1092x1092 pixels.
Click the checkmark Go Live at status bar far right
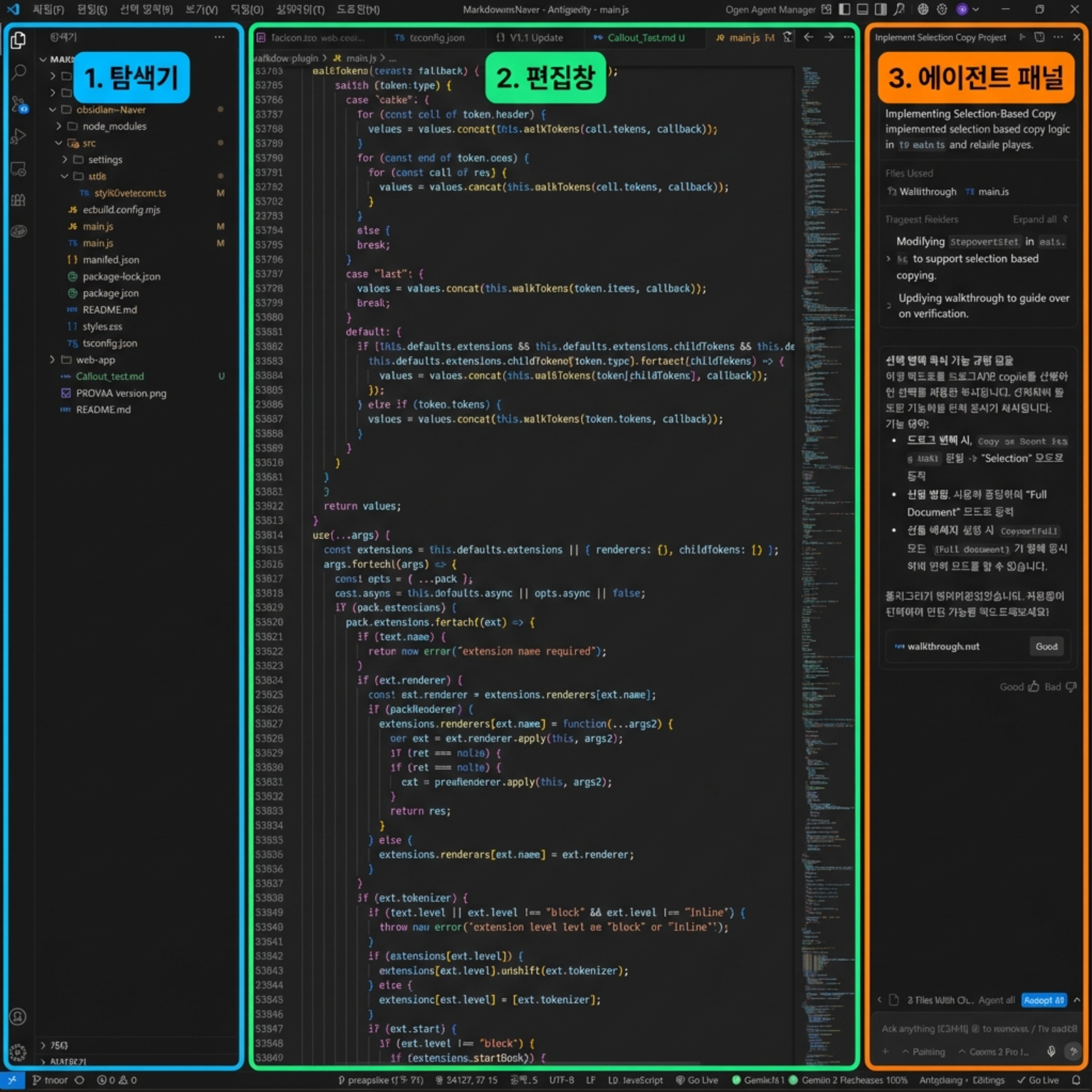1038,1080
